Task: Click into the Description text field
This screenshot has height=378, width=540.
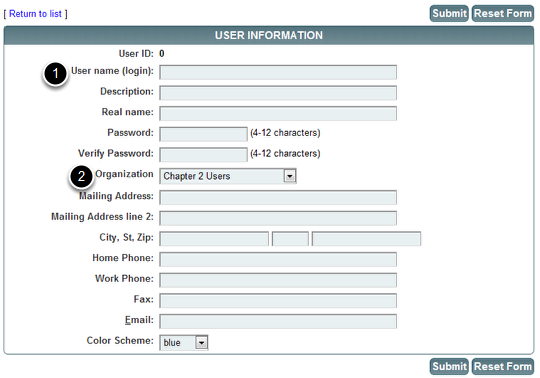Action: coord(278,93)
